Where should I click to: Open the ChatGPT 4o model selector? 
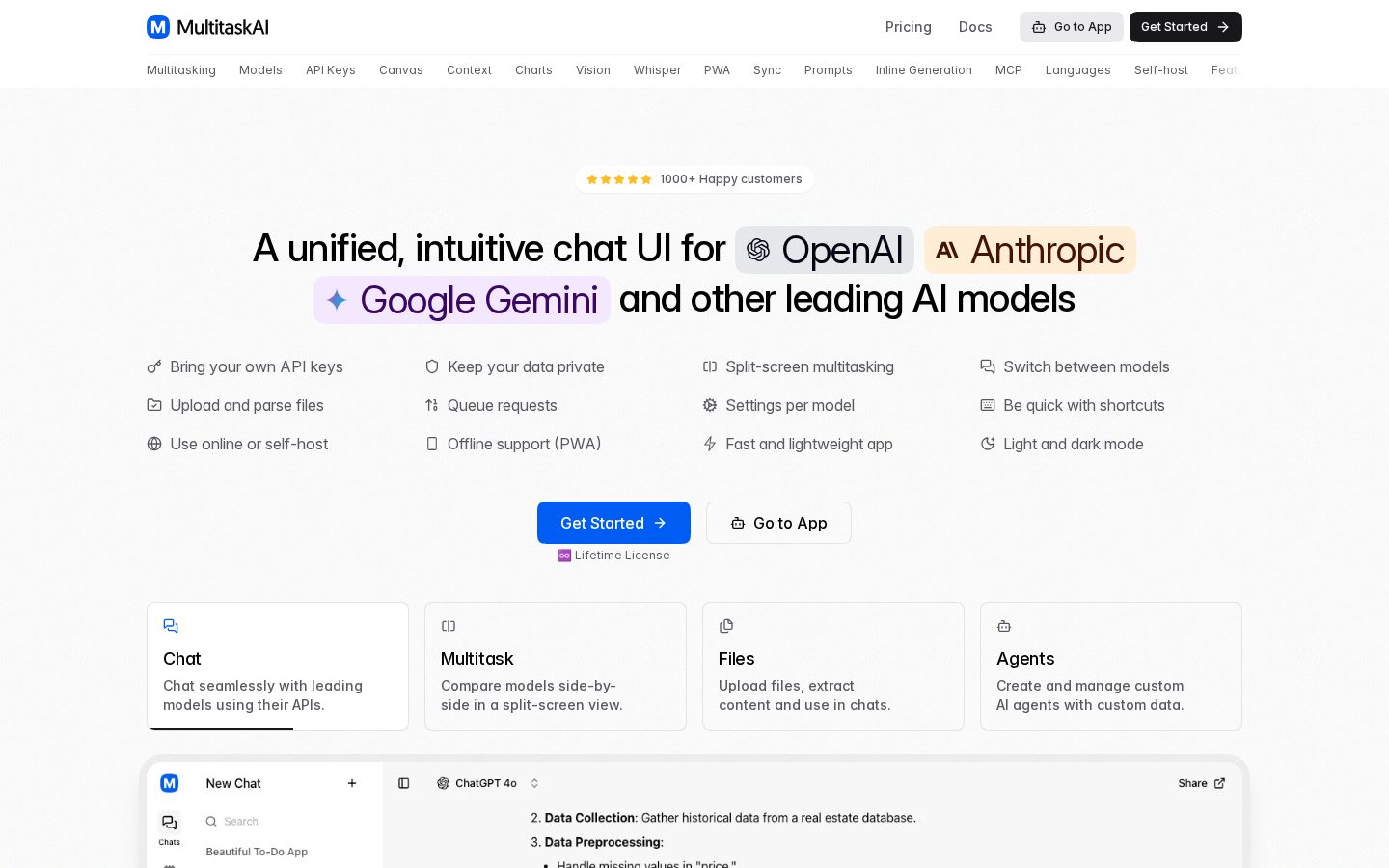pos(488,783)
